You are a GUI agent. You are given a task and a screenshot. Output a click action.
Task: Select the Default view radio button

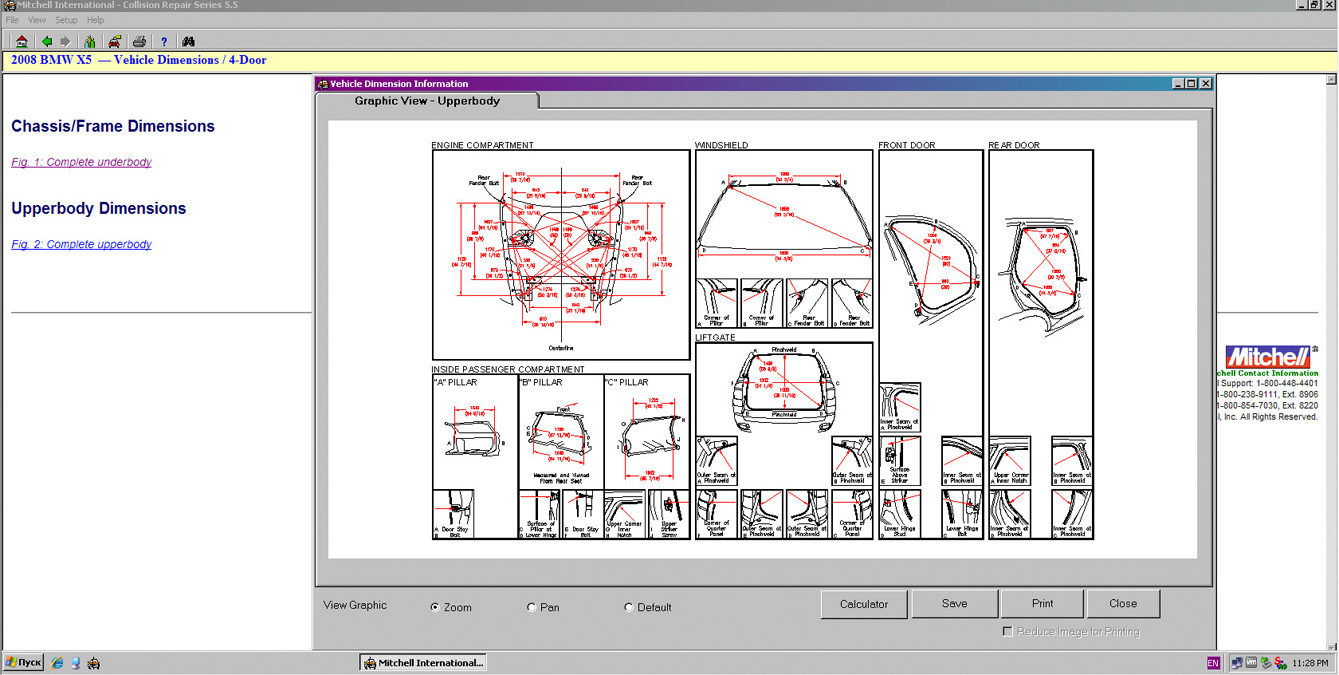629,607
